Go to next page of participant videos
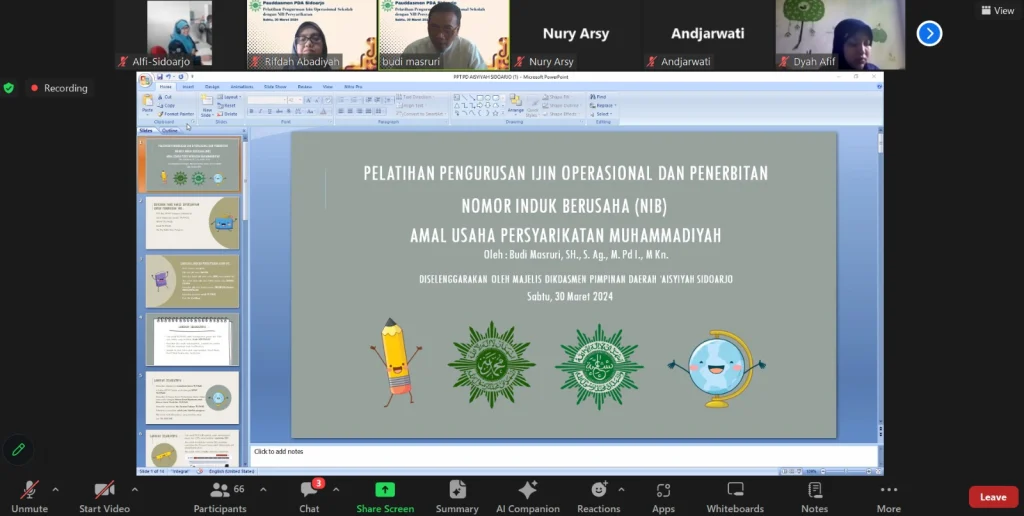Viewport: 1024px width, 516px height. coord(929,33)
